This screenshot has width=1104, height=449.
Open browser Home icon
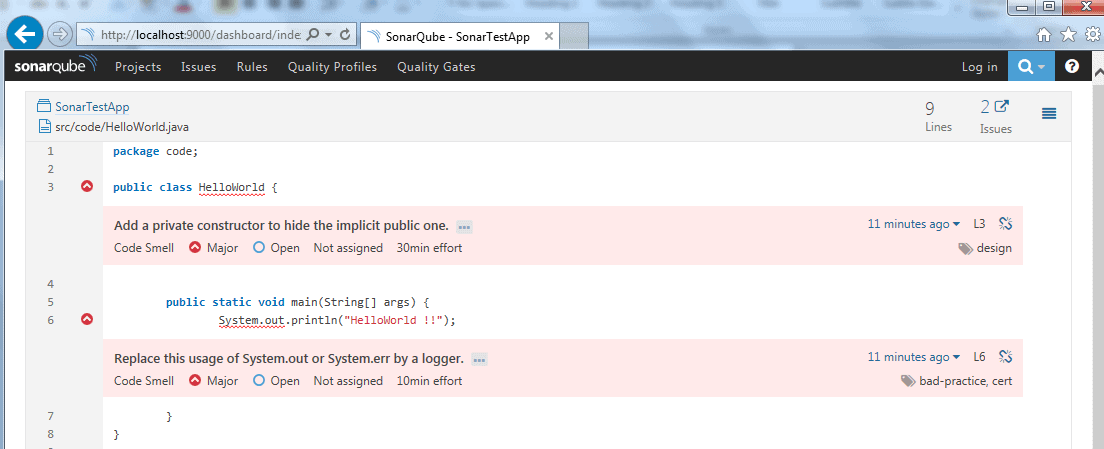[x=1045, y=34]
